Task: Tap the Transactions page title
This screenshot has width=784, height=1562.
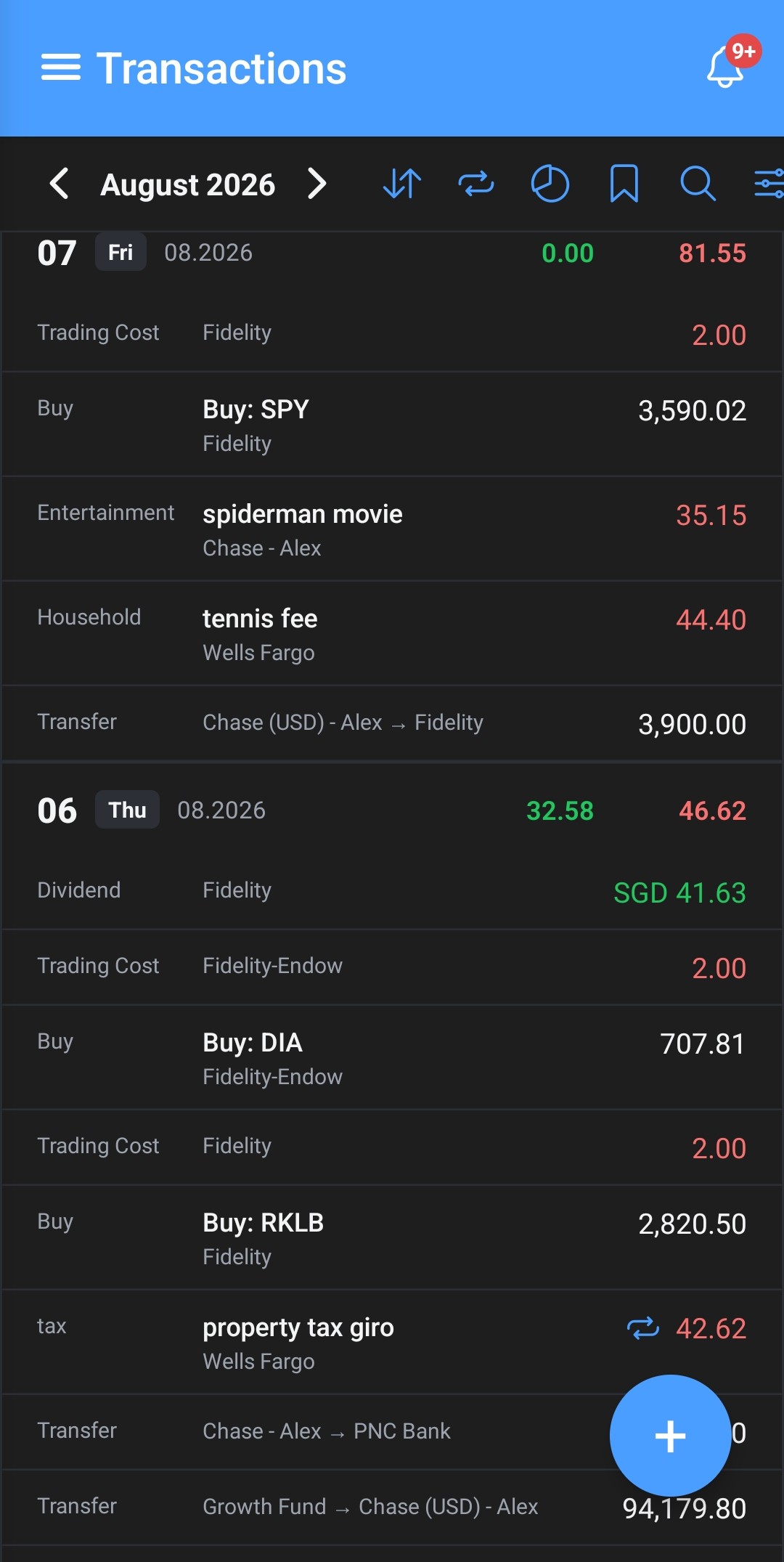Action: tap(221, 69)
